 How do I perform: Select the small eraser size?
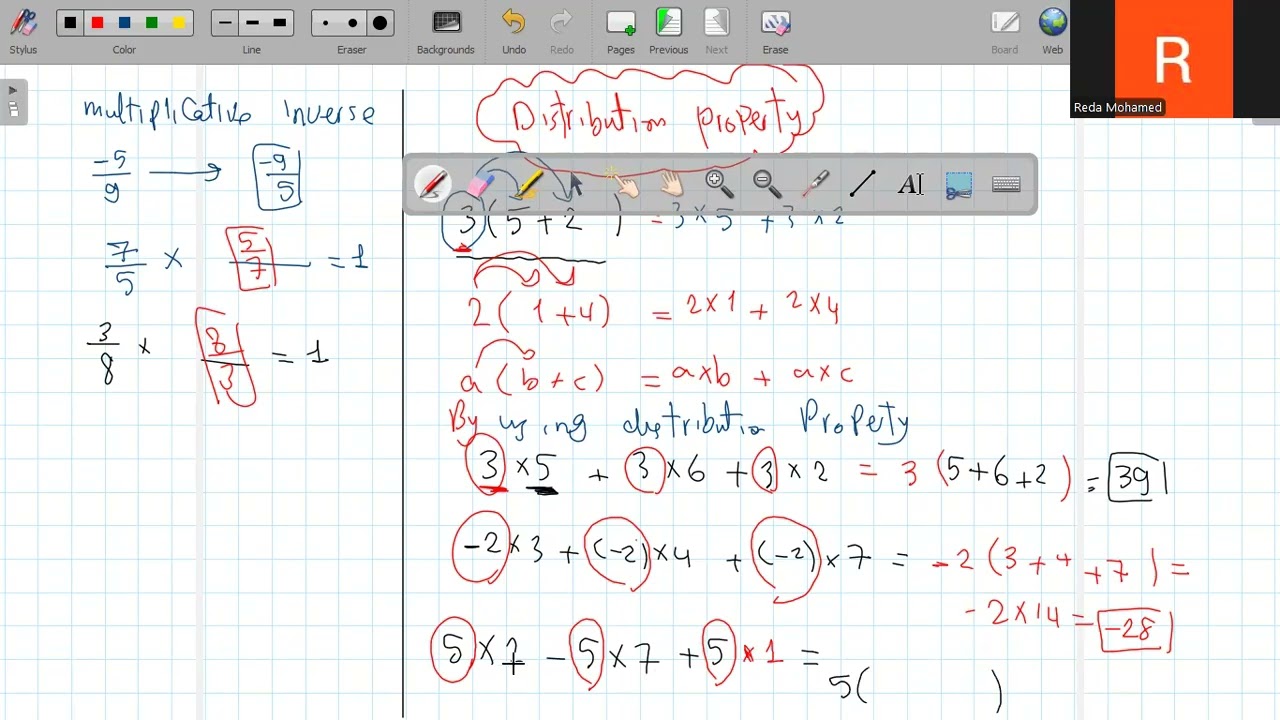pos(325,23)
